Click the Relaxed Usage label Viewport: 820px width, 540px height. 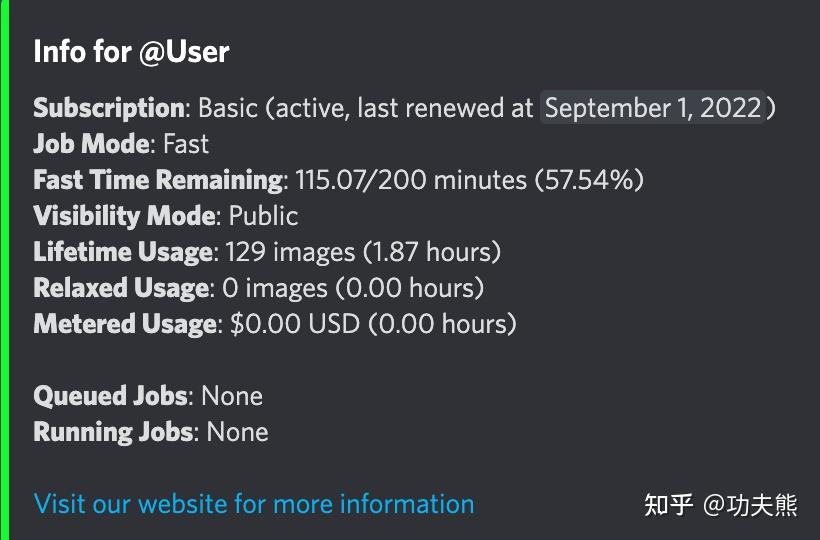[x=121, y=288]
